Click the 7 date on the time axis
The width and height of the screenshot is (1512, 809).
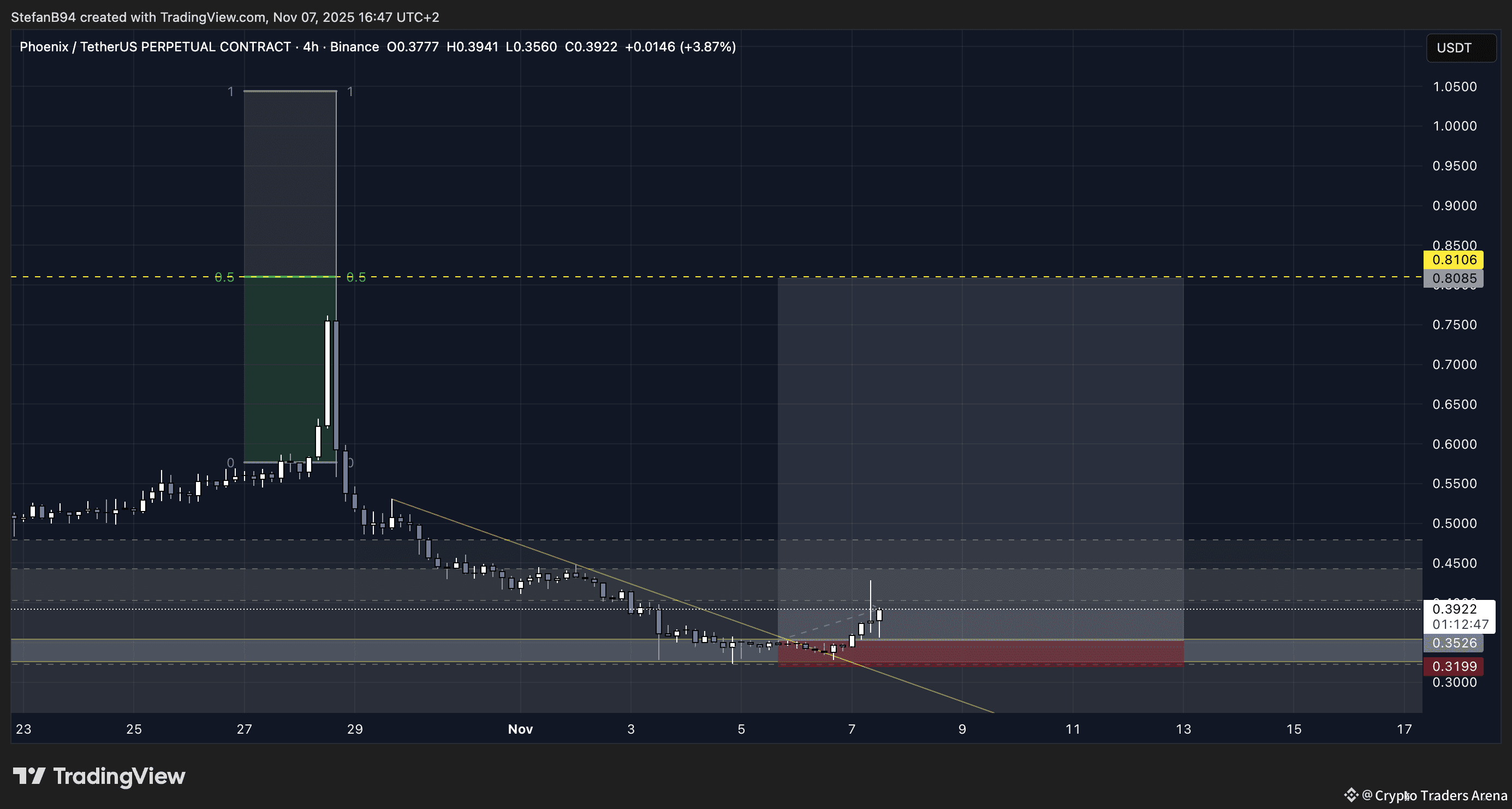point(852,729)
